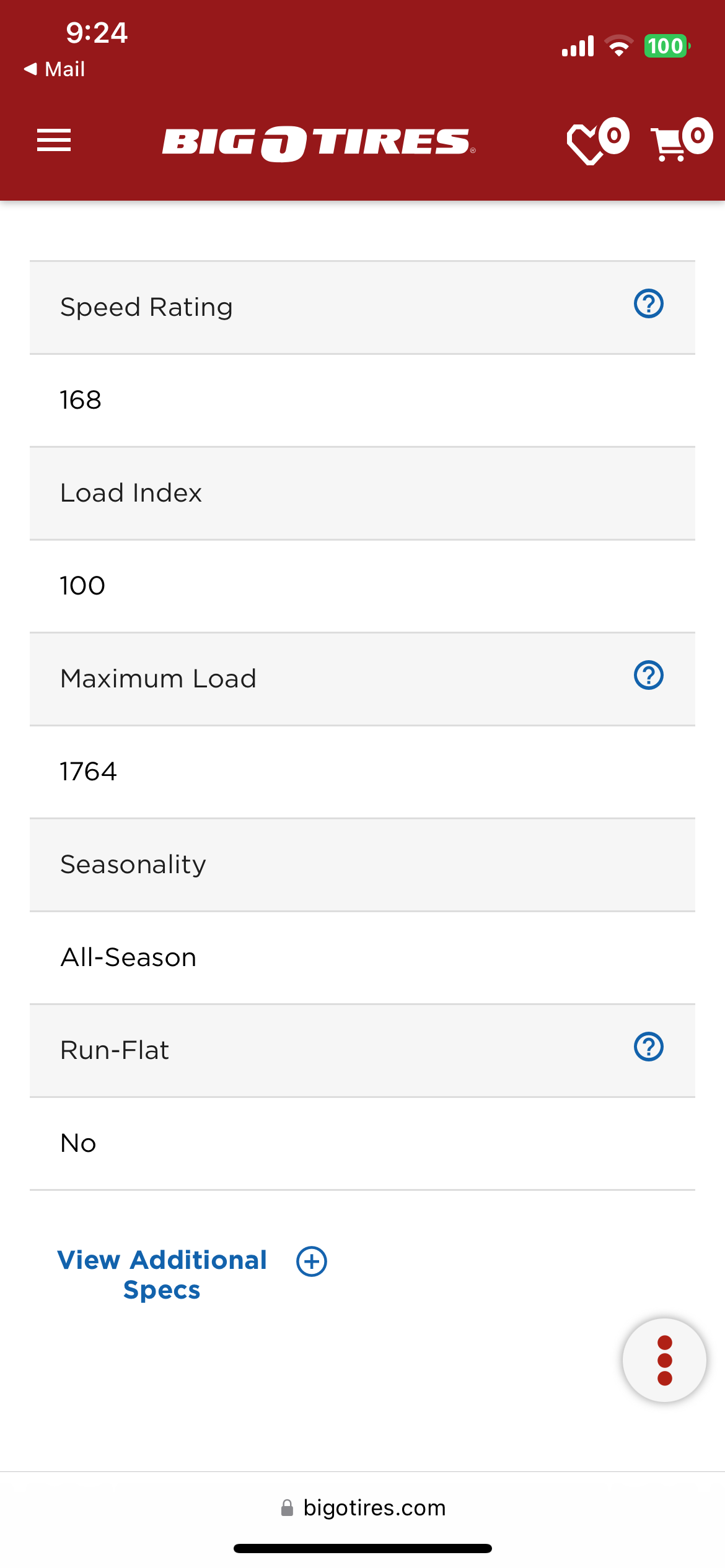Tap the Run-Flat row label
This screenshot has height=1568, width=725.
[x=115, y=1050]
